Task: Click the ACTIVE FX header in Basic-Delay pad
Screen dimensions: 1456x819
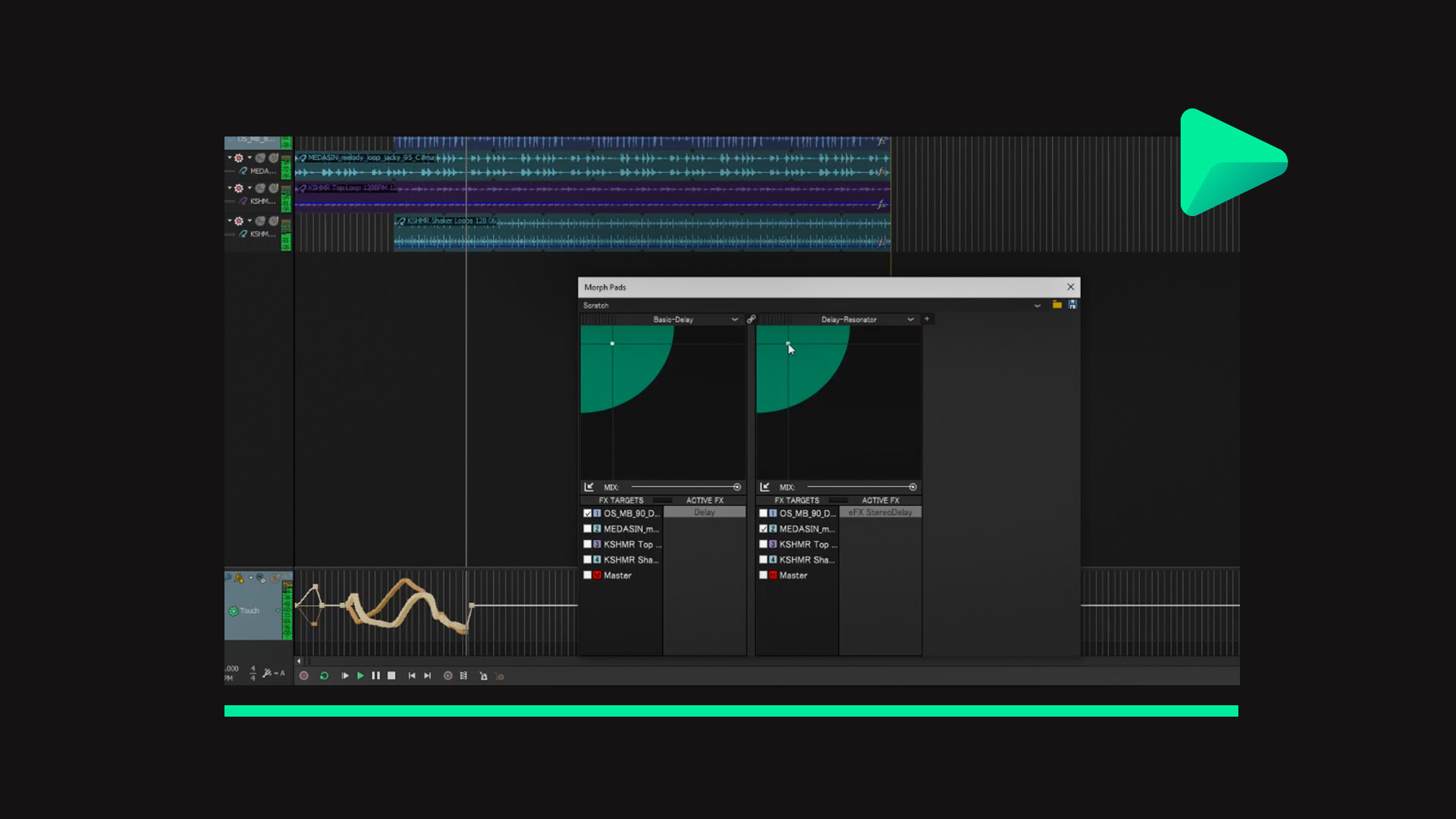Action: click(704, 500)
